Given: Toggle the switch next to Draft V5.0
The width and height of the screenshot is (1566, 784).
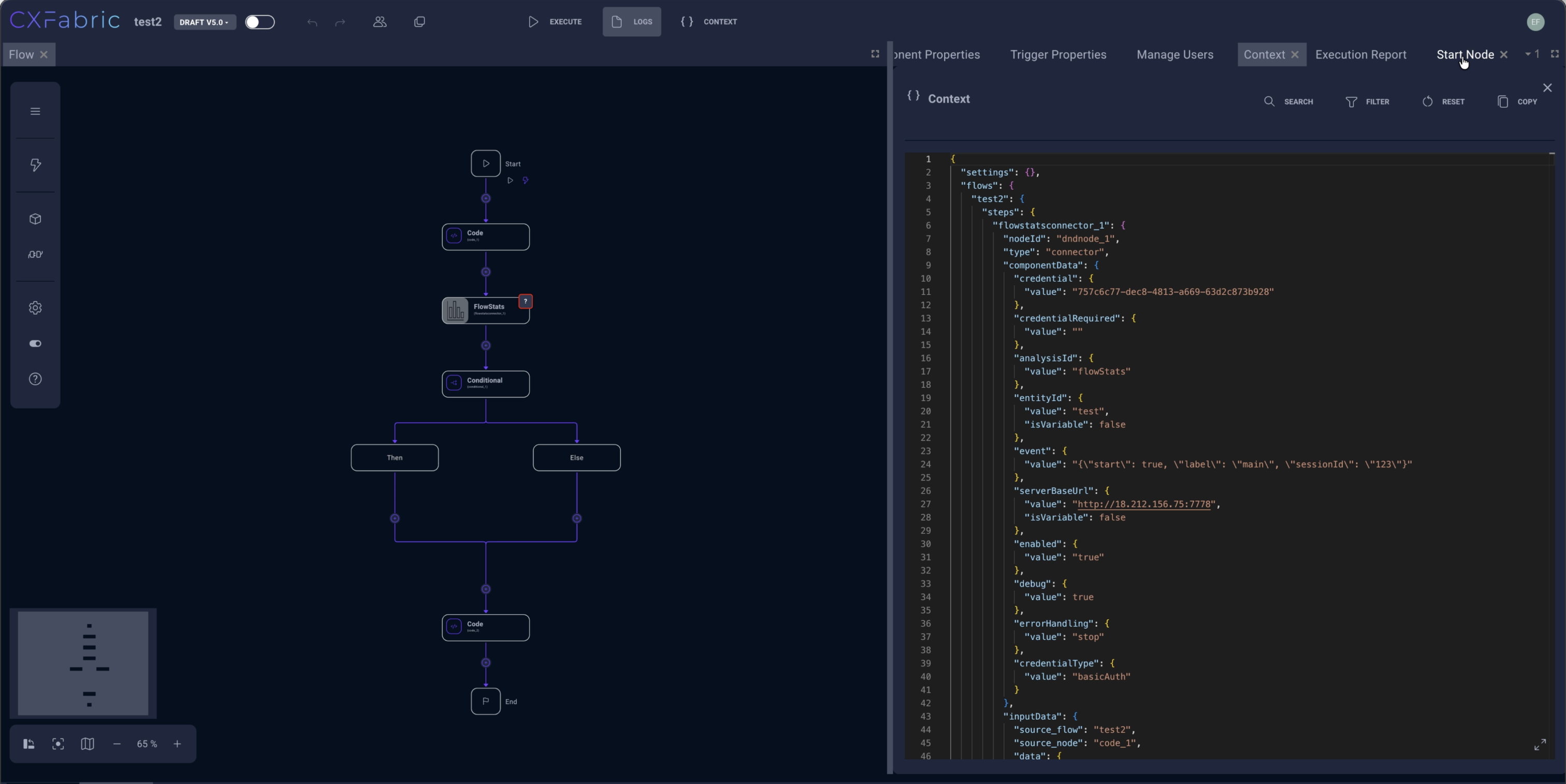Looking at the screenshot, I should [x=259, y=22].
